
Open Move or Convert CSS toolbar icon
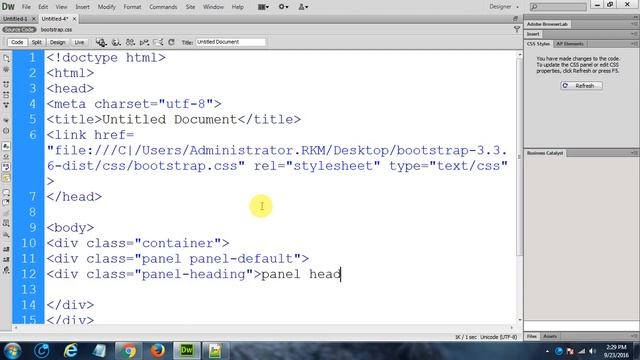point(6,235)
